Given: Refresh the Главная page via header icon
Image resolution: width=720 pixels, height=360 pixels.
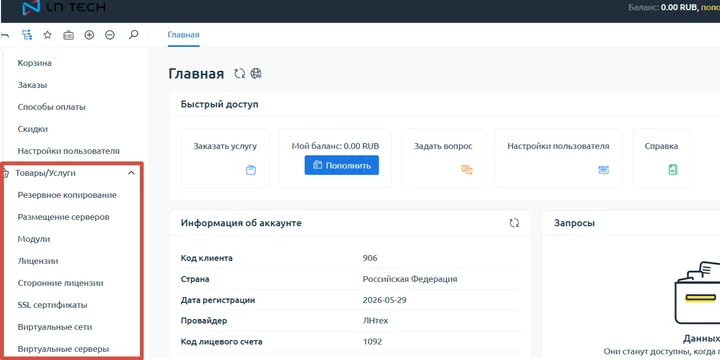Looking at the screenshot, I should [240, 73].
